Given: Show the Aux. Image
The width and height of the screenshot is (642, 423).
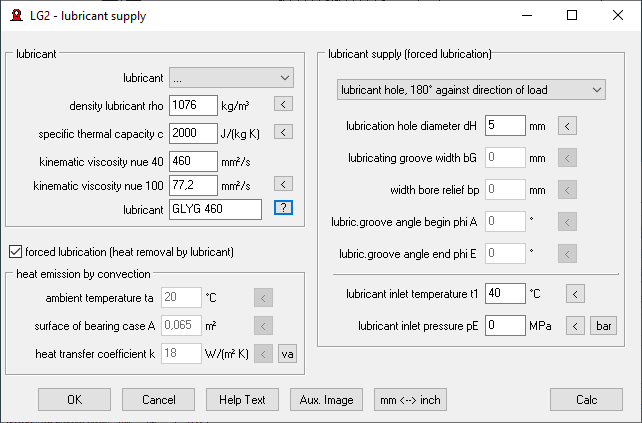Looking at the screenshot, I should coord(326,399).
